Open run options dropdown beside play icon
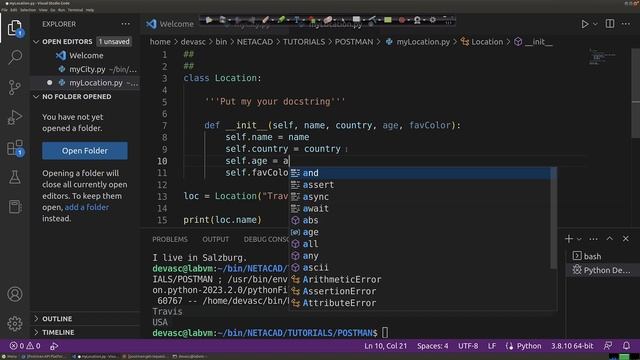Image resolution: width=640 pixels, height=360 pixels. click(x=595, y=24)
